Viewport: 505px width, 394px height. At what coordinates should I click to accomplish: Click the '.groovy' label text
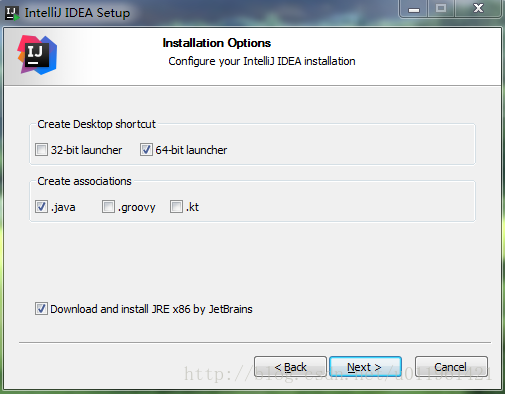click(x=136, y=207)
